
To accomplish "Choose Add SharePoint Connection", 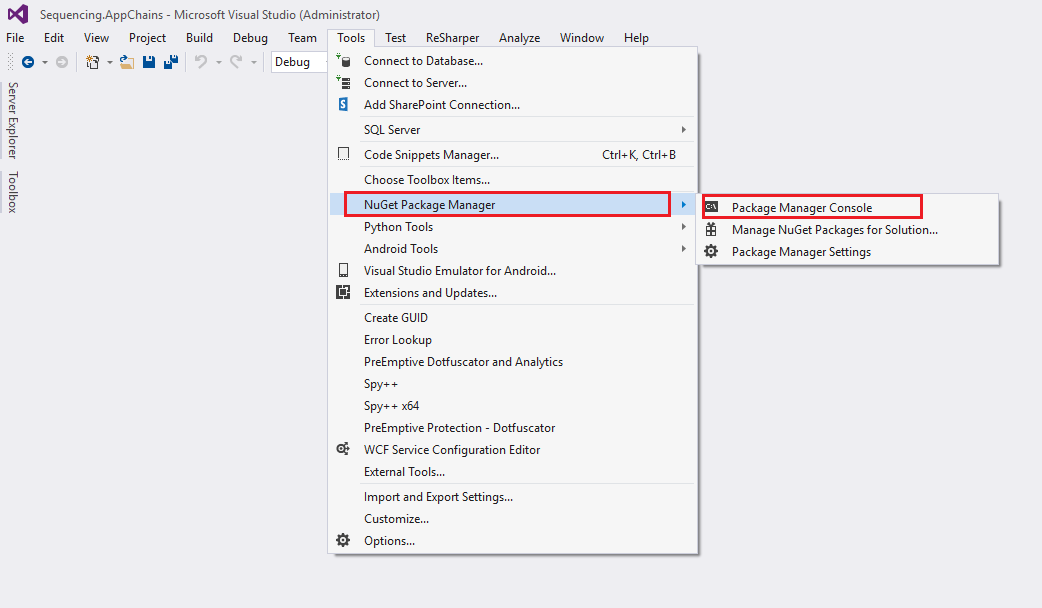I will [513, 104].
